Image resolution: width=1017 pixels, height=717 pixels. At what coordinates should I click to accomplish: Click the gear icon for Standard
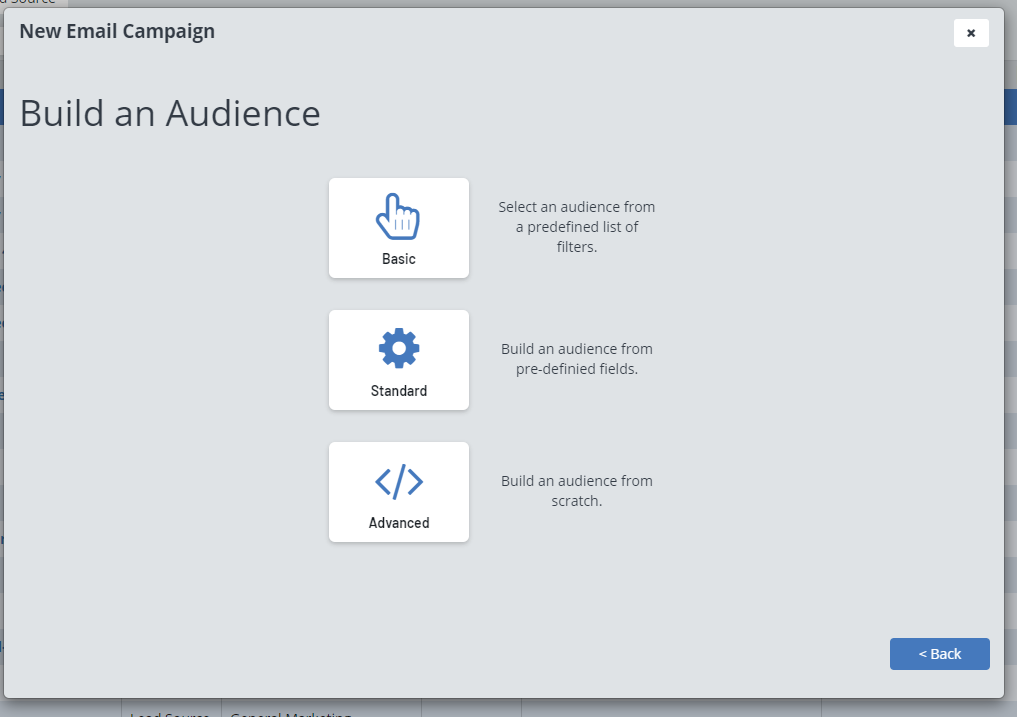pos(398,349)
